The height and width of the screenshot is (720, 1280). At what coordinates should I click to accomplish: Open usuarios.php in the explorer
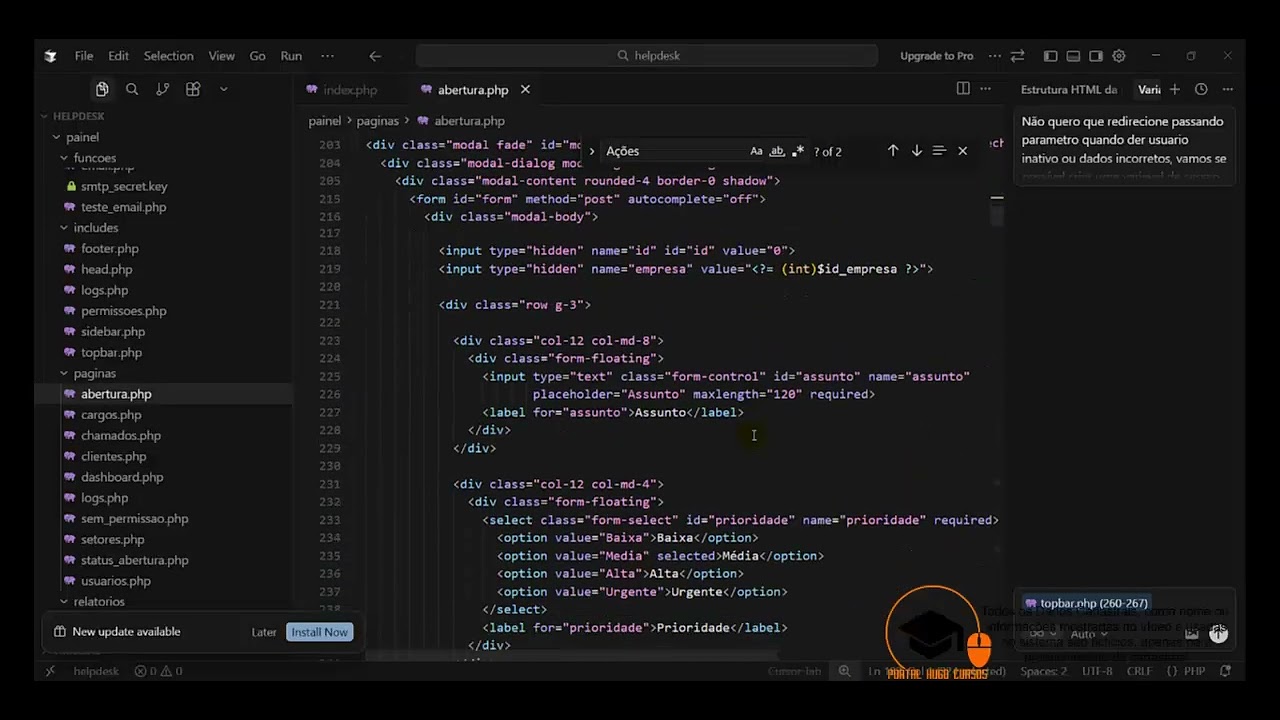[x=115, y=581]
